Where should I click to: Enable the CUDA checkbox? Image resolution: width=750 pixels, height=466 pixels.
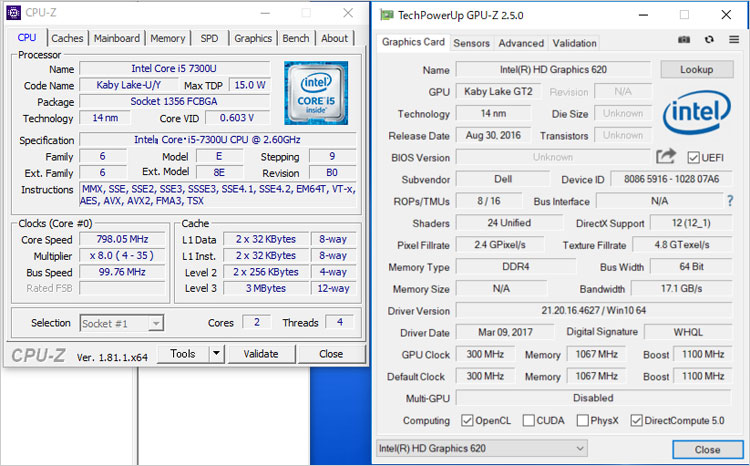coord(529,420)
